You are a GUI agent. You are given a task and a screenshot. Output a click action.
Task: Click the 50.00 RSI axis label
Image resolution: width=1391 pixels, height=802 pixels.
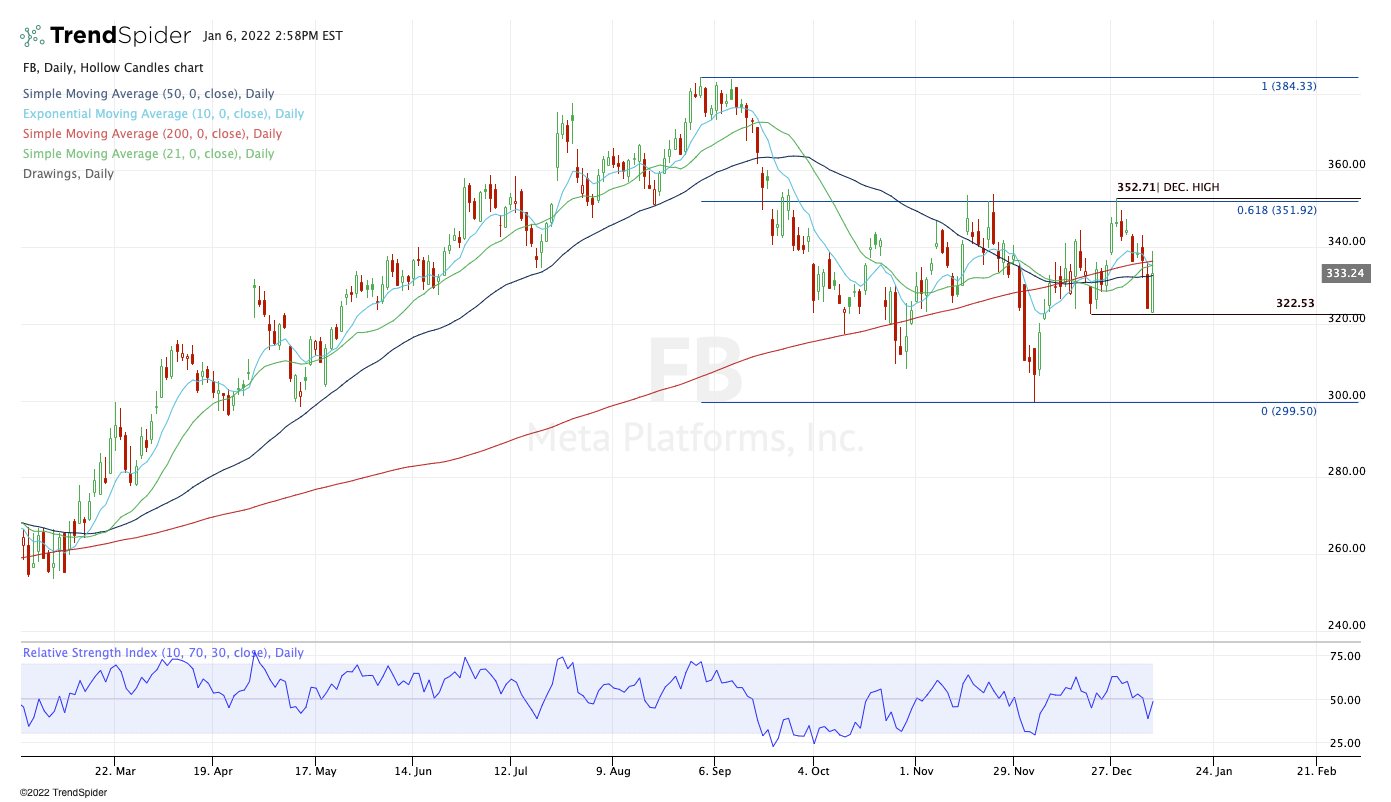(x=1345, y=700)
